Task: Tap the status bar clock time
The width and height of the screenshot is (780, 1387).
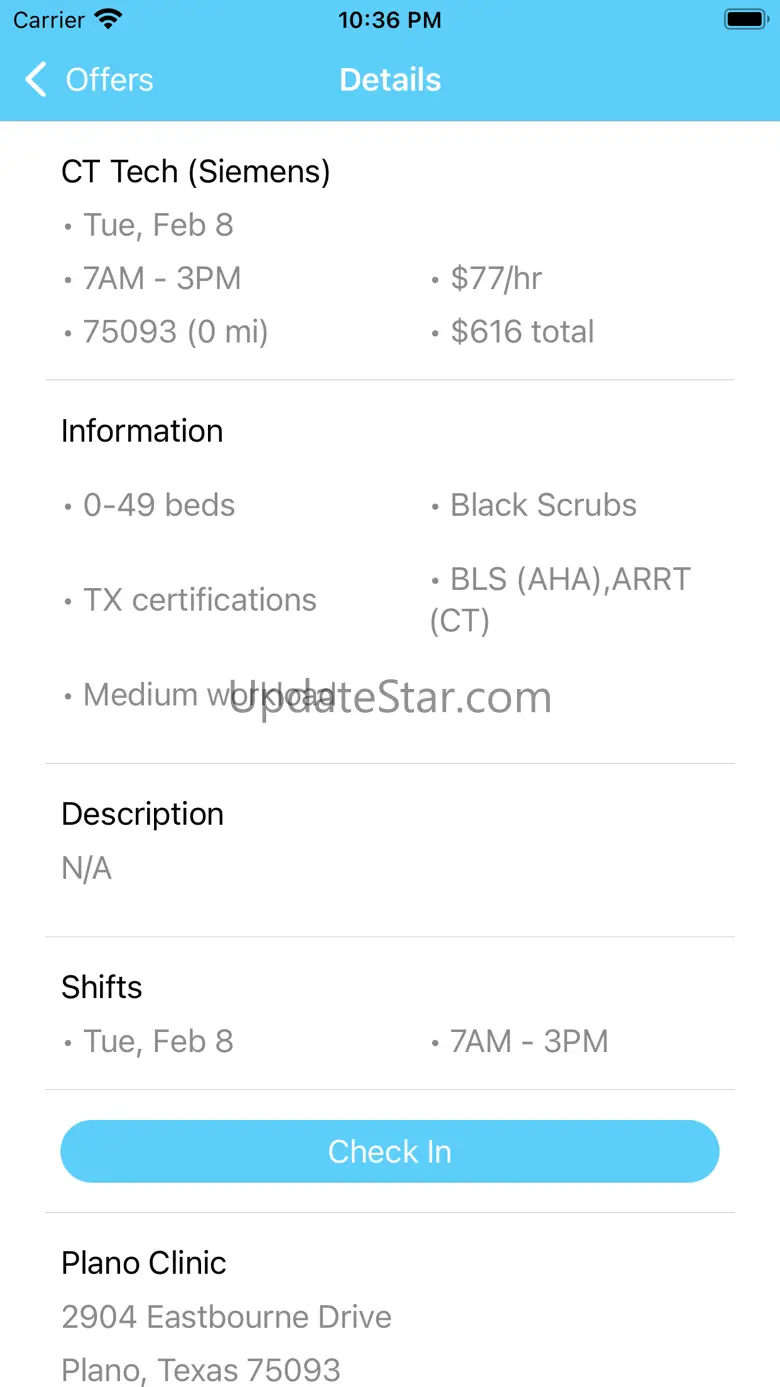Action: point(390,20)
